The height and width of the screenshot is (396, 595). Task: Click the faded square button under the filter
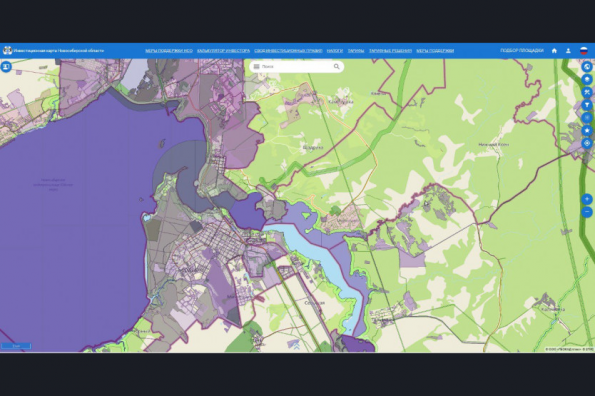[x=587, y=118]
